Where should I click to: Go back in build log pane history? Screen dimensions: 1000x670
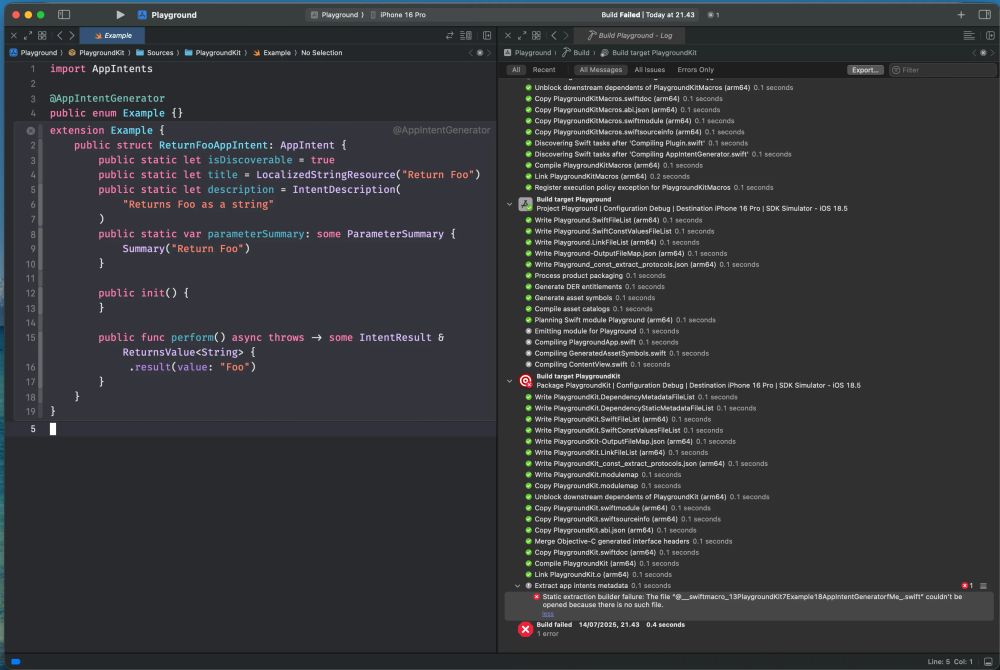(x=554, y=36)
